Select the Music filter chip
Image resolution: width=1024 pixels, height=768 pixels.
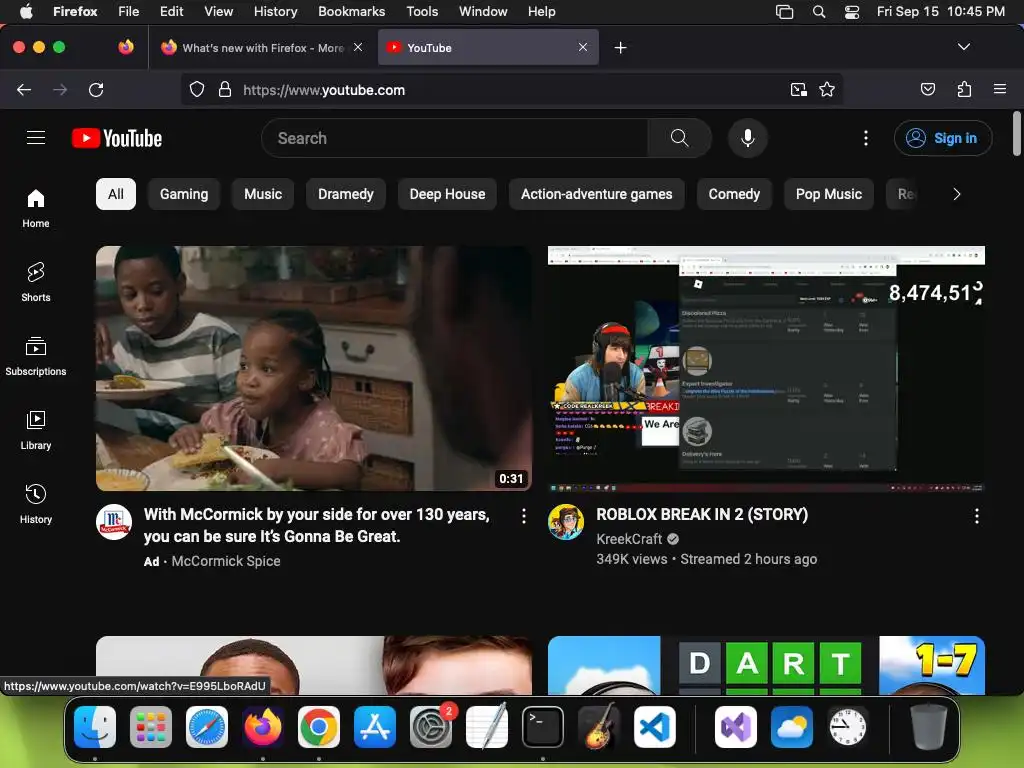(263, 194)
